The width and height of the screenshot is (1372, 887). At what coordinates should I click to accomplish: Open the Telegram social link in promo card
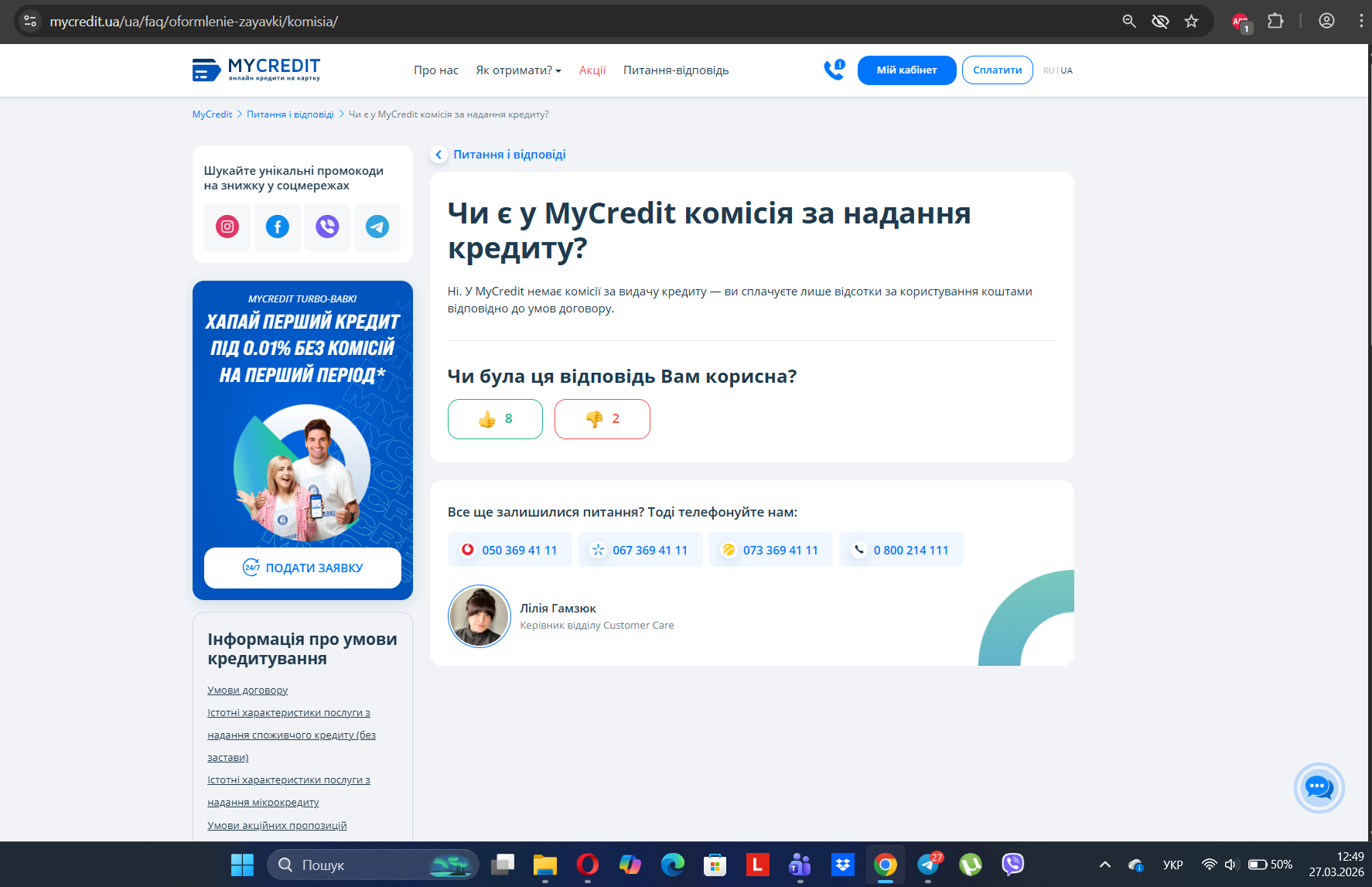tap(377, 227)
